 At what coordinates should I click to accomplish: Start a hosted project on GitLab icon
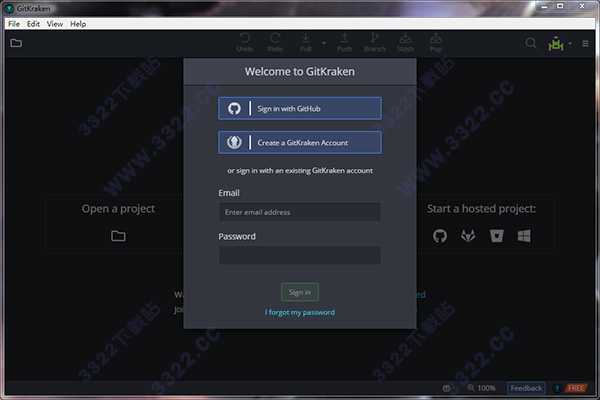click(468, 236)
